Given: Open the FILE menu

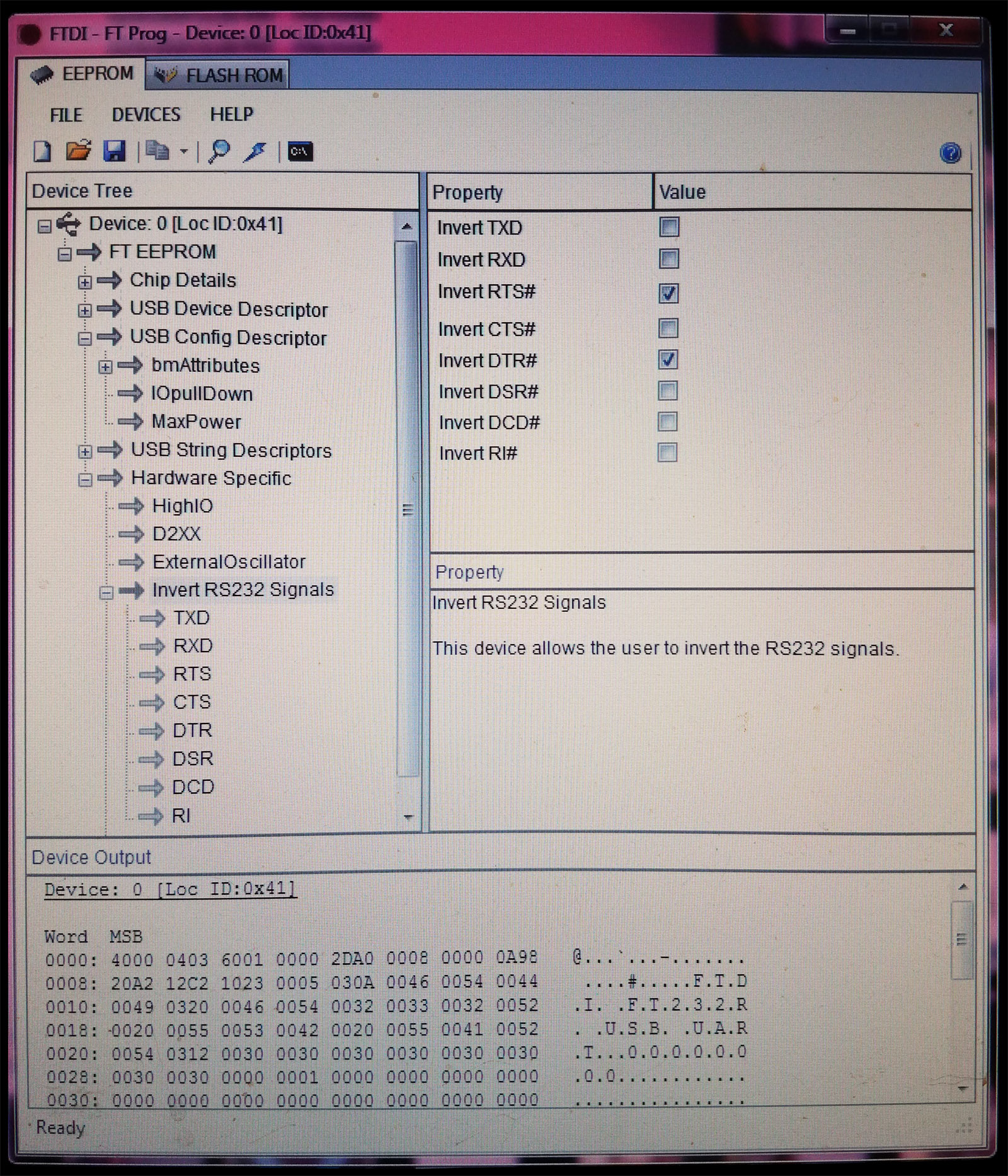Looking at the screenshot, I should (66, 115).
